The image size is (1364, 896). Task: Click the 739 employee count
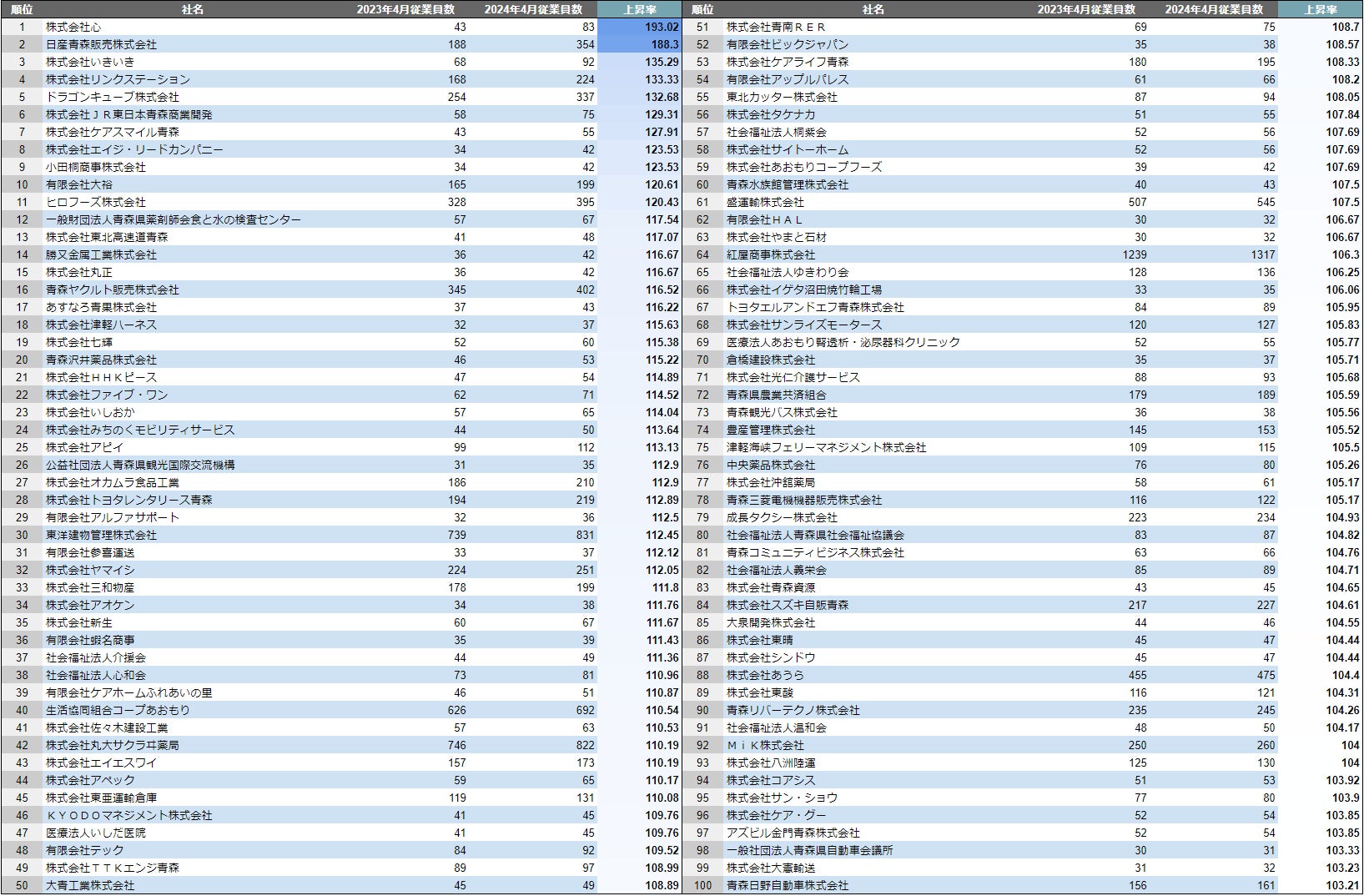click(x=456, y=535)
